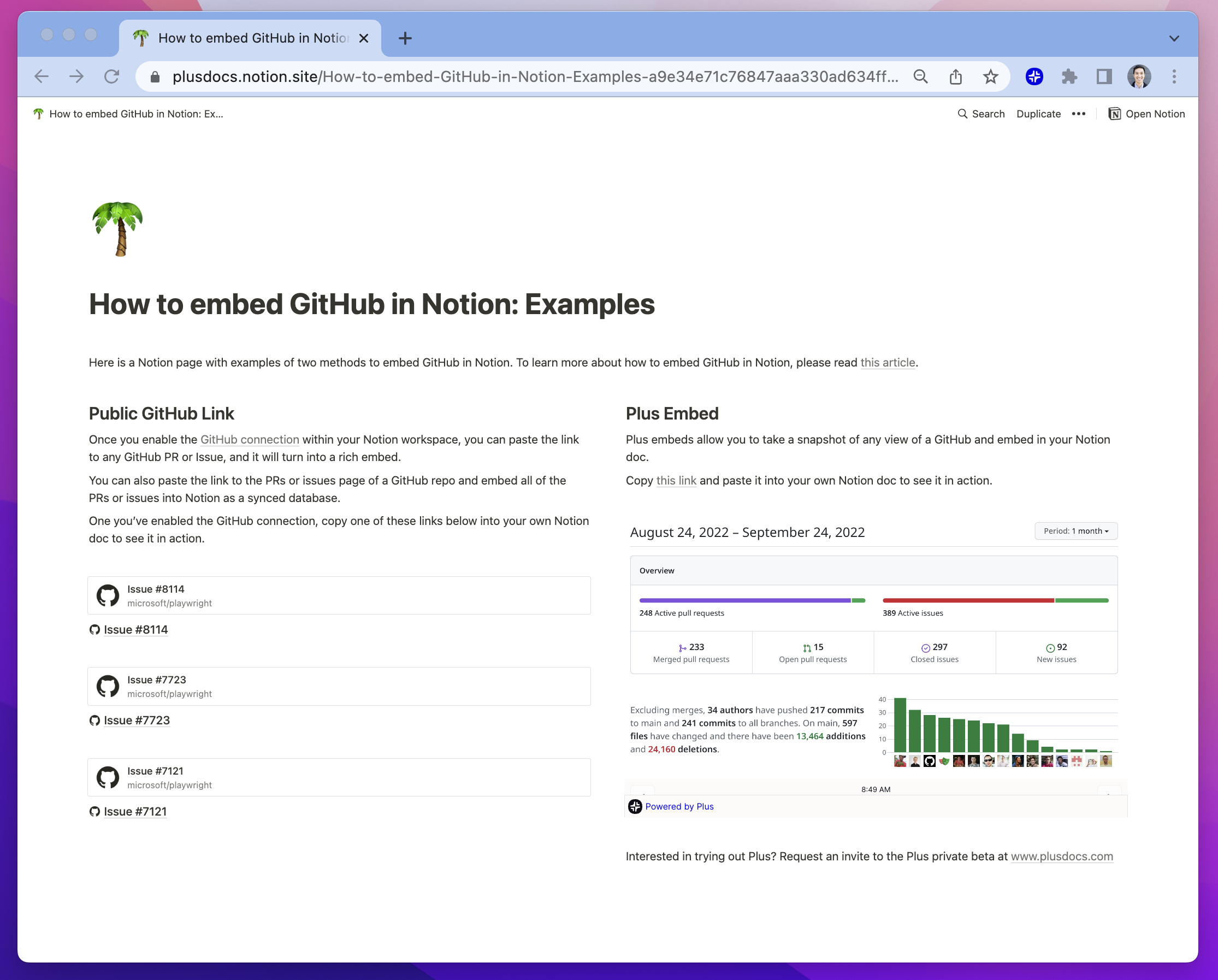Open 'this link' under Plus Embed
This screenshot has width=1218, height=980.
tap(676, 480)
